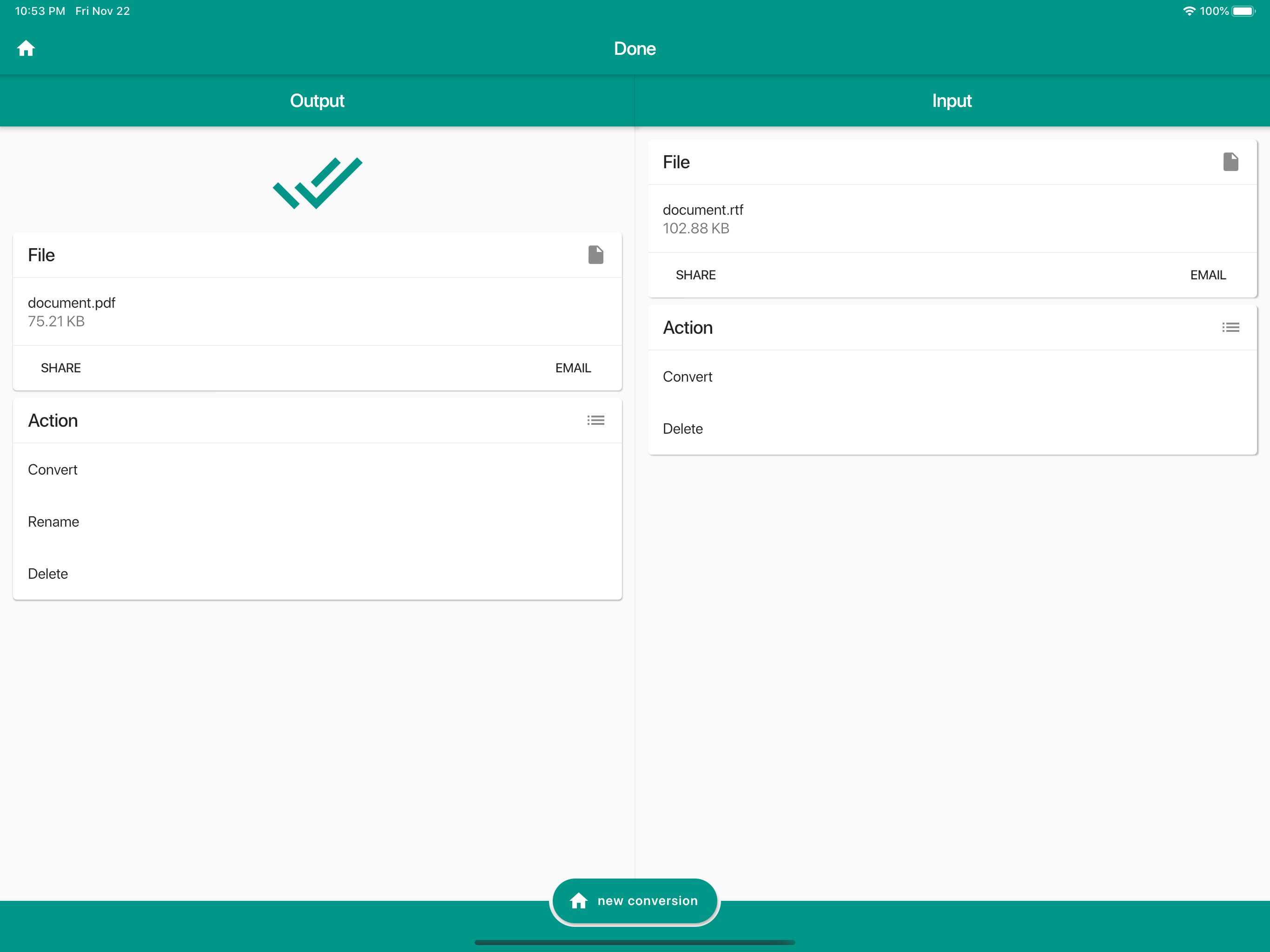
Task: Click the list icon in Output Action card
Action: tap(595, 420)
